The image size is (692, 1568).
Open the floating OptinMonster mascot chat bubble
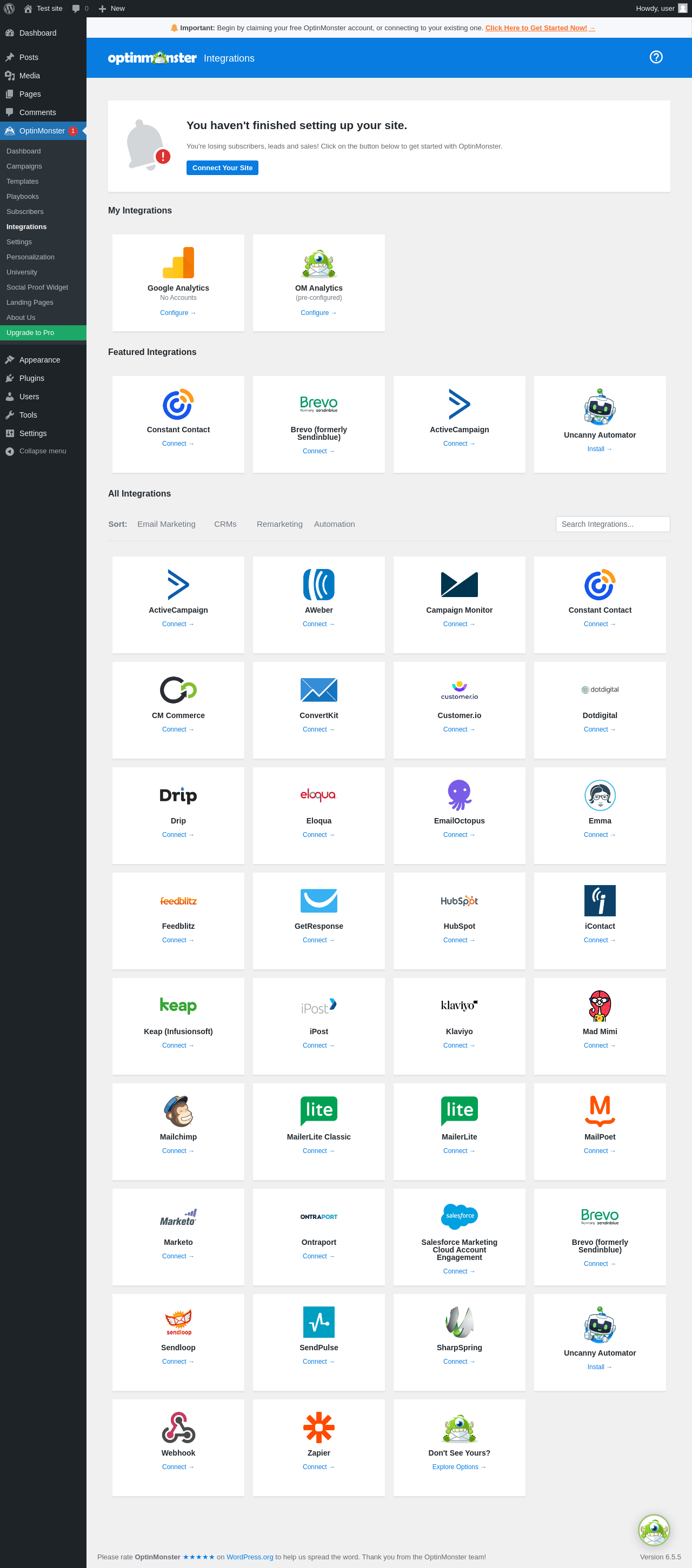(x=654, y=1530)
